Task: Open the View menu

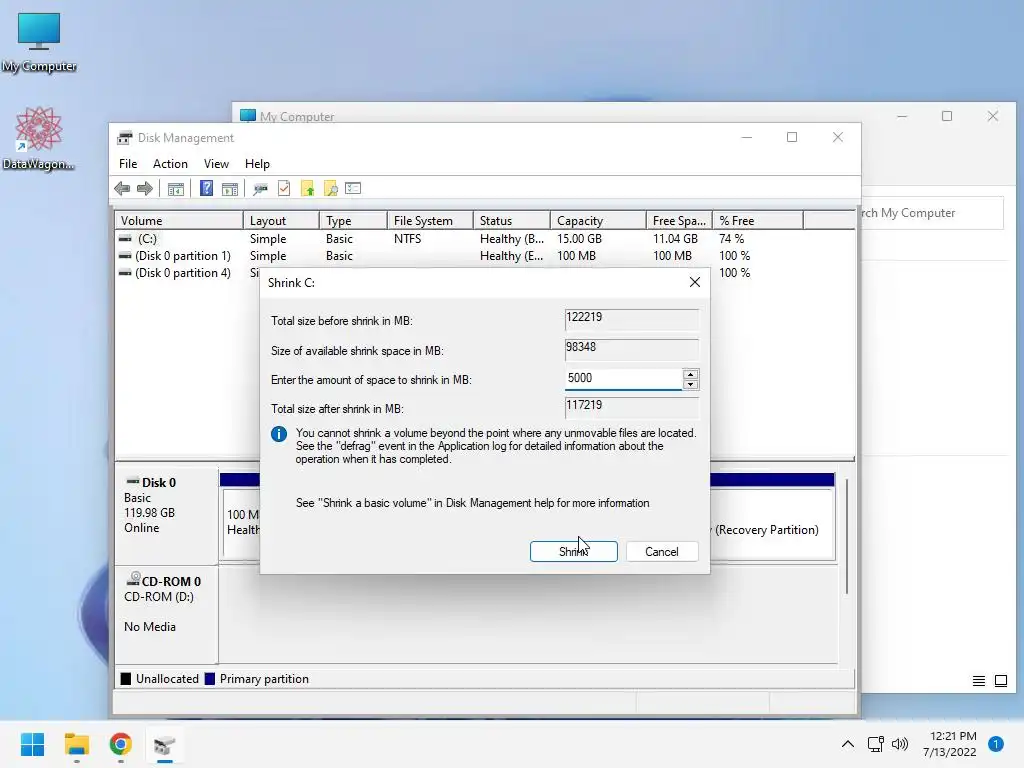Action: (216, 164)
